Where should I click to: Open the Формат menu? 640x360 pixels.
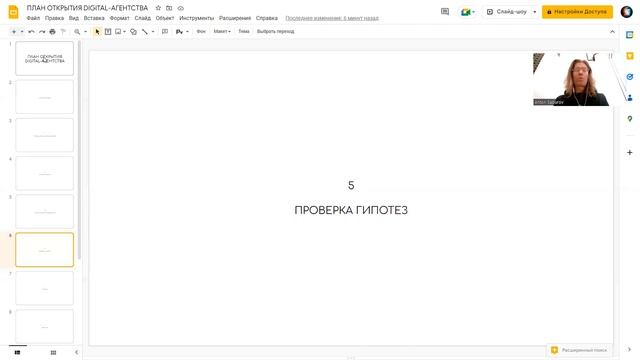pos(120,18)
